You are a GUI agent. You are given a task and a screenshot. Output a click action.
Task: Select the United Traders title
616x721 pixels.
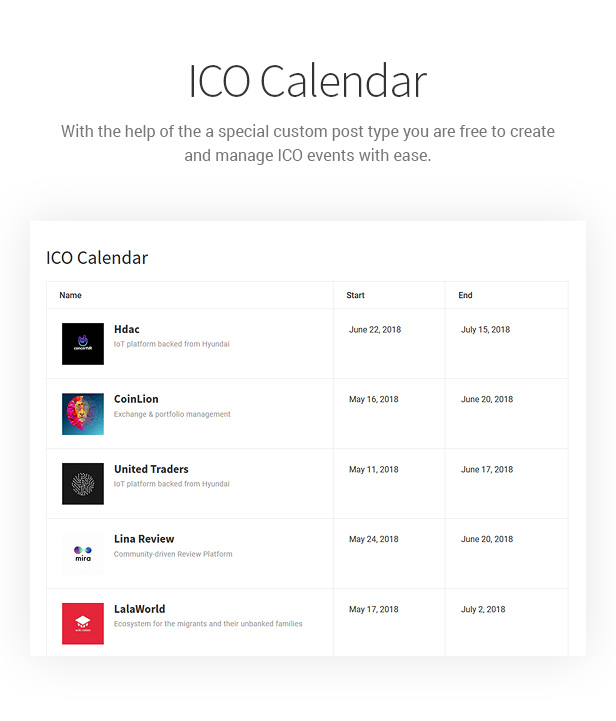tap(151, 469)
